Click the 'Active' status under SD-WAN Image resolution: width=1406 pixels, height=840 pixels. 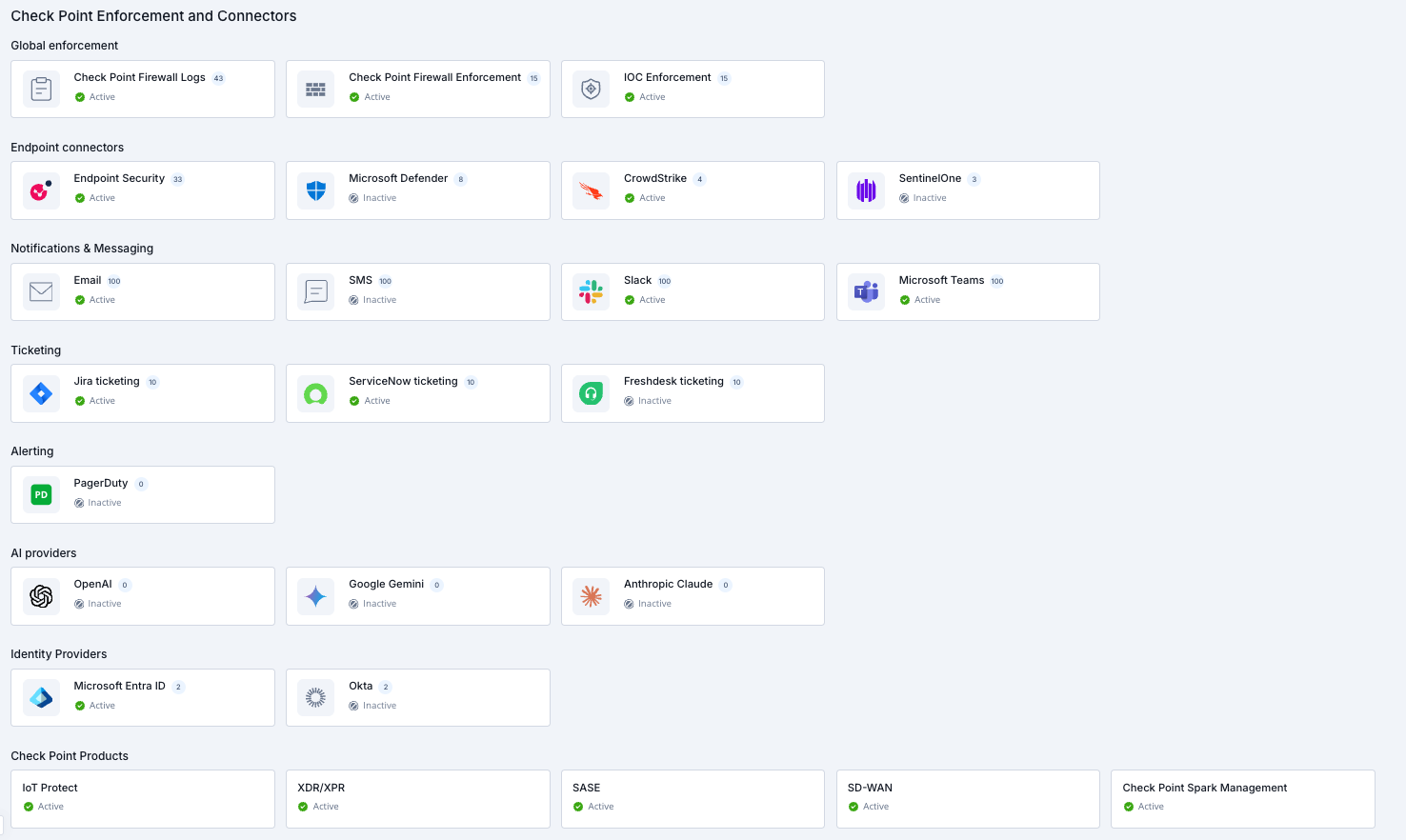point(869,807)
